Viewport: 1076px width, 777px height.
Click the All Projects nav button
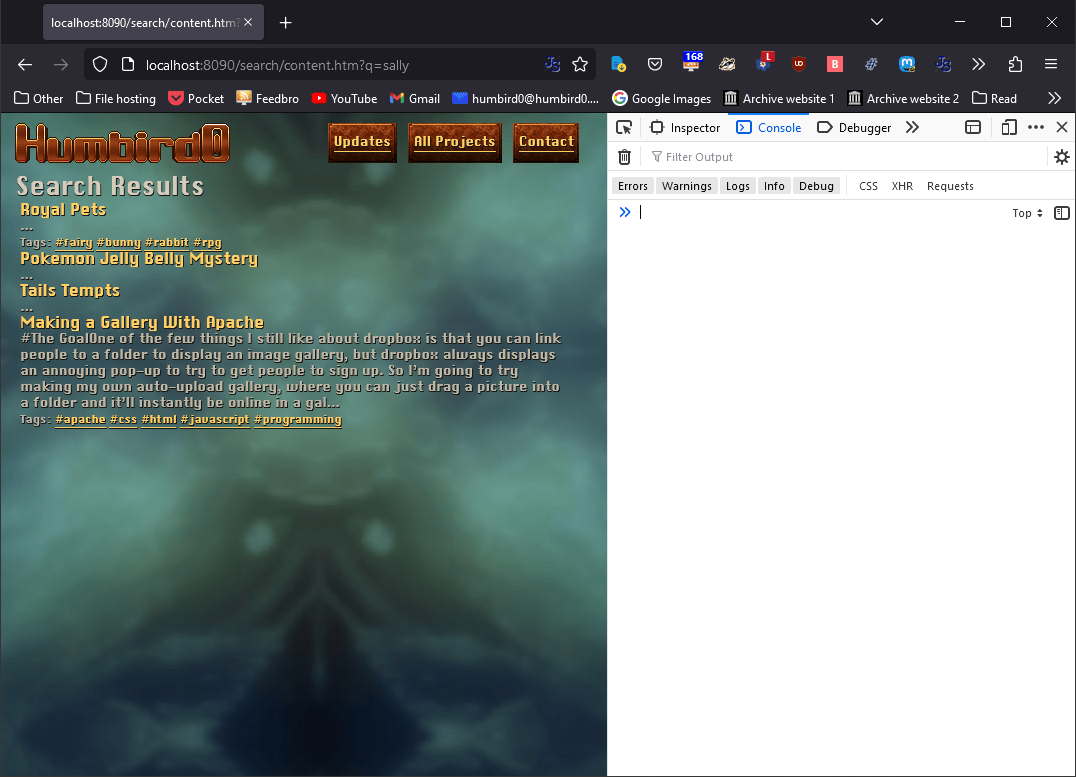[x=454, y=142]
